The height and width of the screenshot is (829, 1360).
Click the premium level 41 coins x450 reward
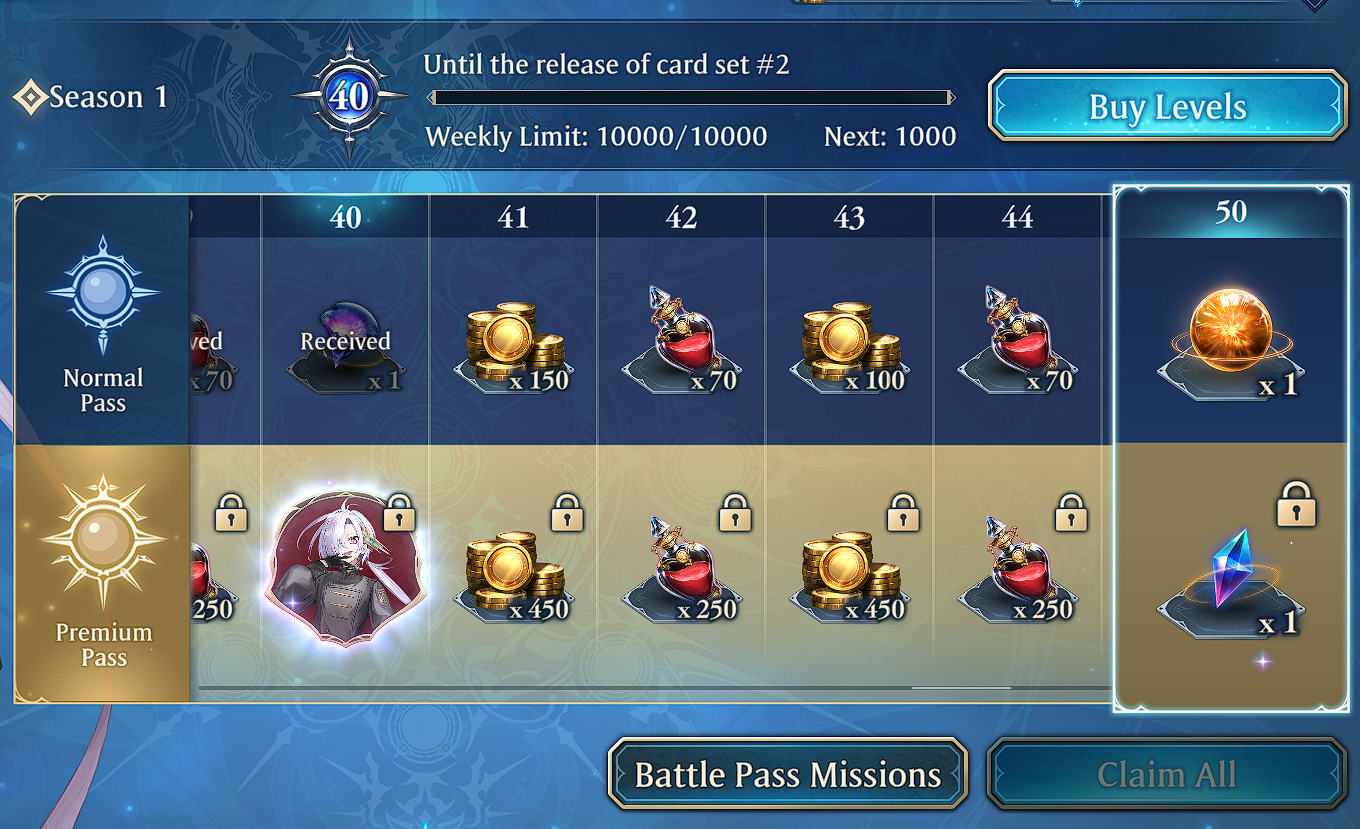tap(513, 578)
